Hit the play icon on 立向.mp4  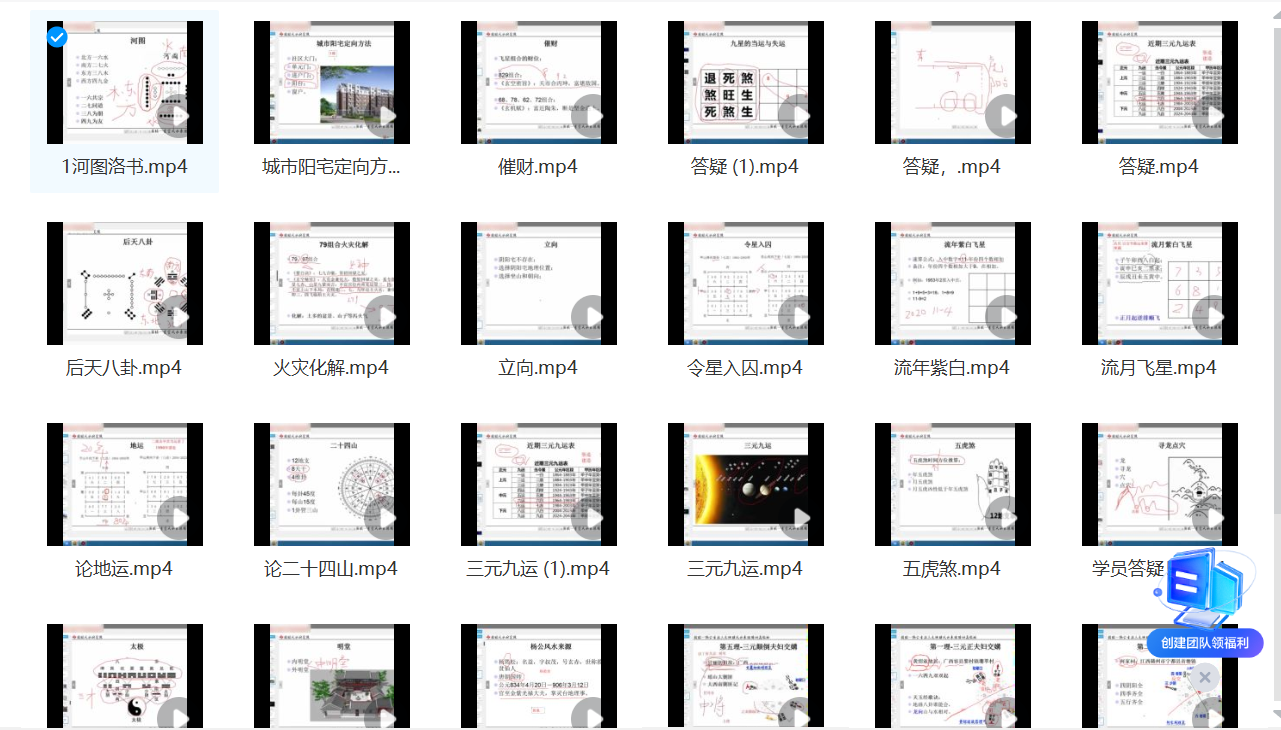tap(594, 318)
